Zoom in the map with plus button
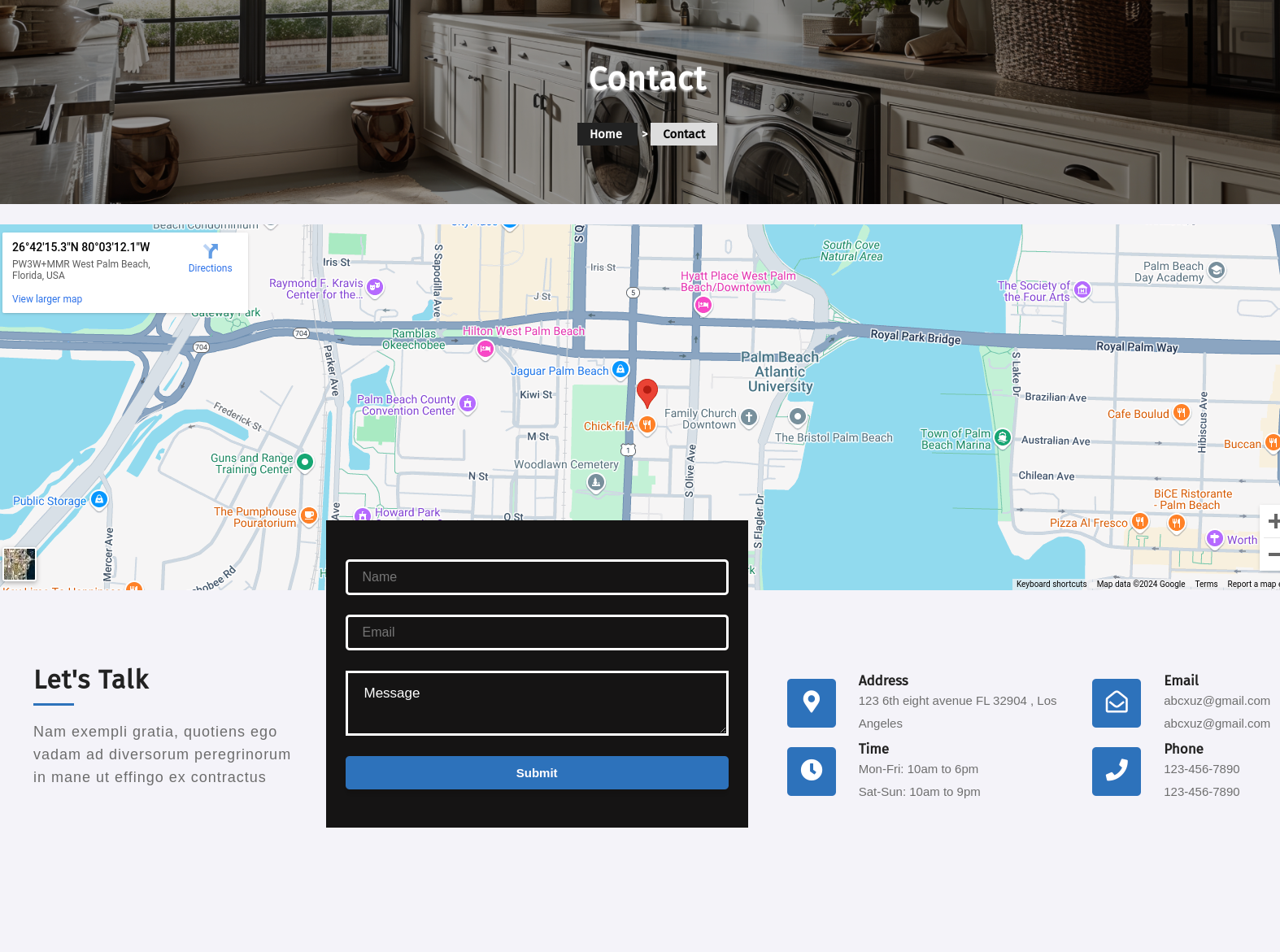Viewport: 1280px width, 952px height. 1272,521
